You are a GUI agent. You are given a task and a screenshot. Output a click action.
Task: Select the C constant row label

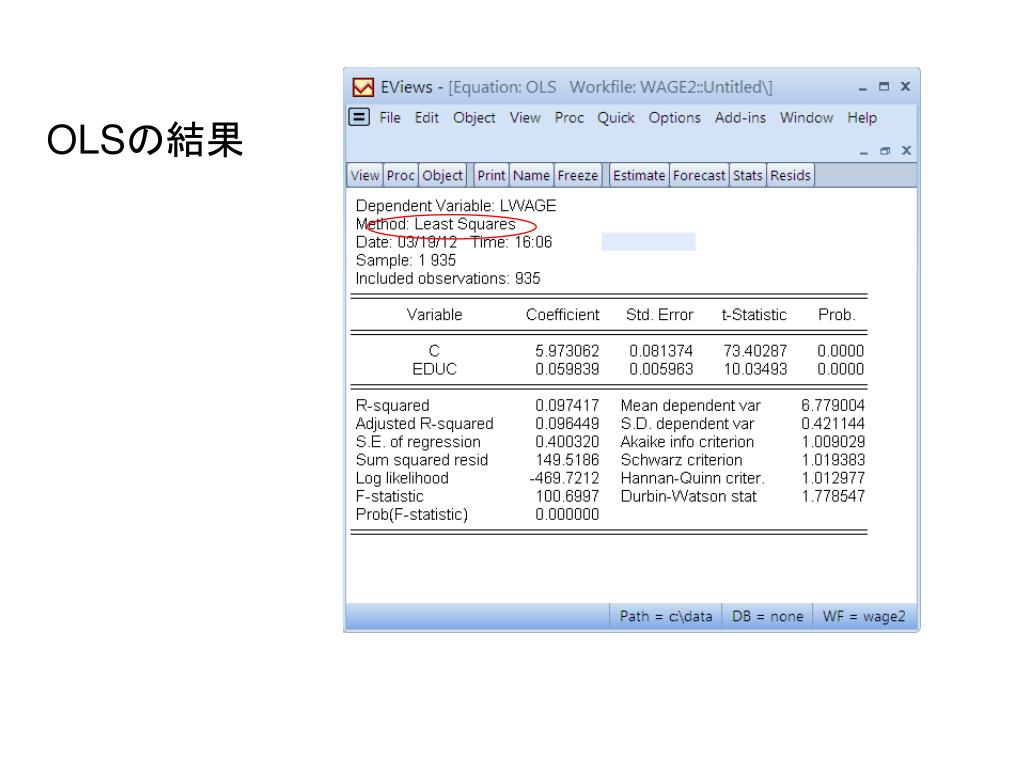[x=434, y=351]
